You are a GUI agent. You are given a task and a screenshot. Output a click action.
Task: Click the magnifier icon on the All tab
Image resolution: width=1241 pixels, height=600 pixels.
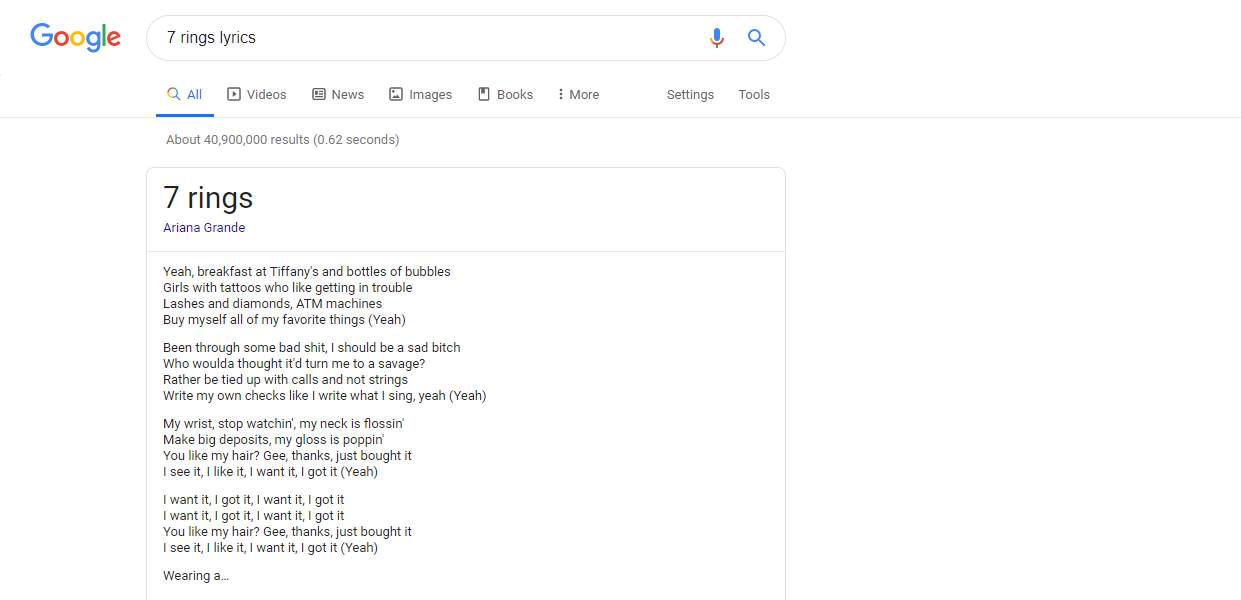(174, 94)
